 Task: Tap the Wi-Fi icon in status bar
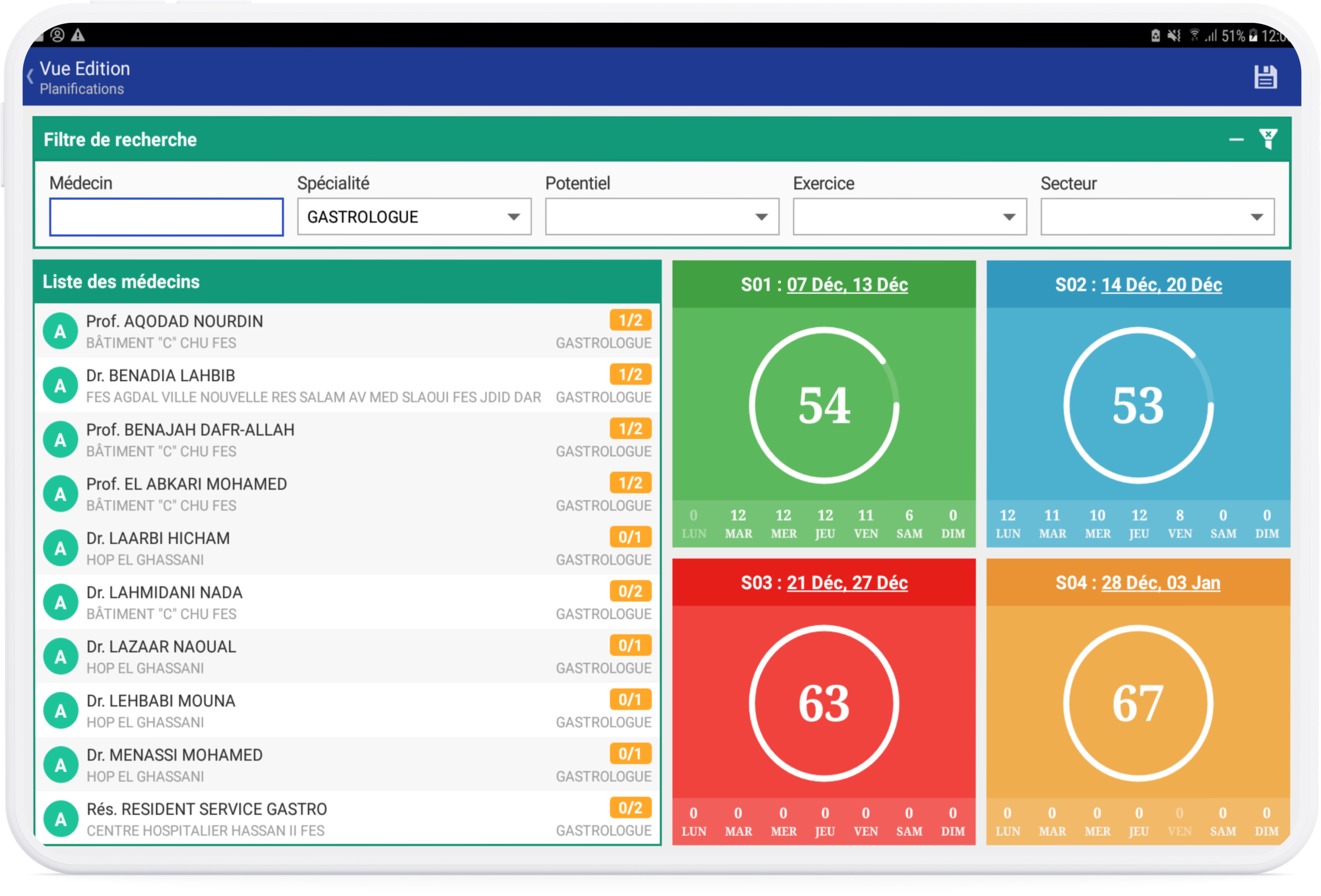point(1195,35)
